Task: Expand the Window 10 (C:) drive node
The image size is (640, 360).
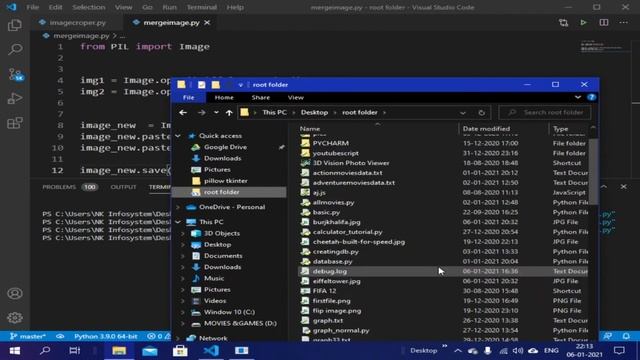Action: coord(183,312)
